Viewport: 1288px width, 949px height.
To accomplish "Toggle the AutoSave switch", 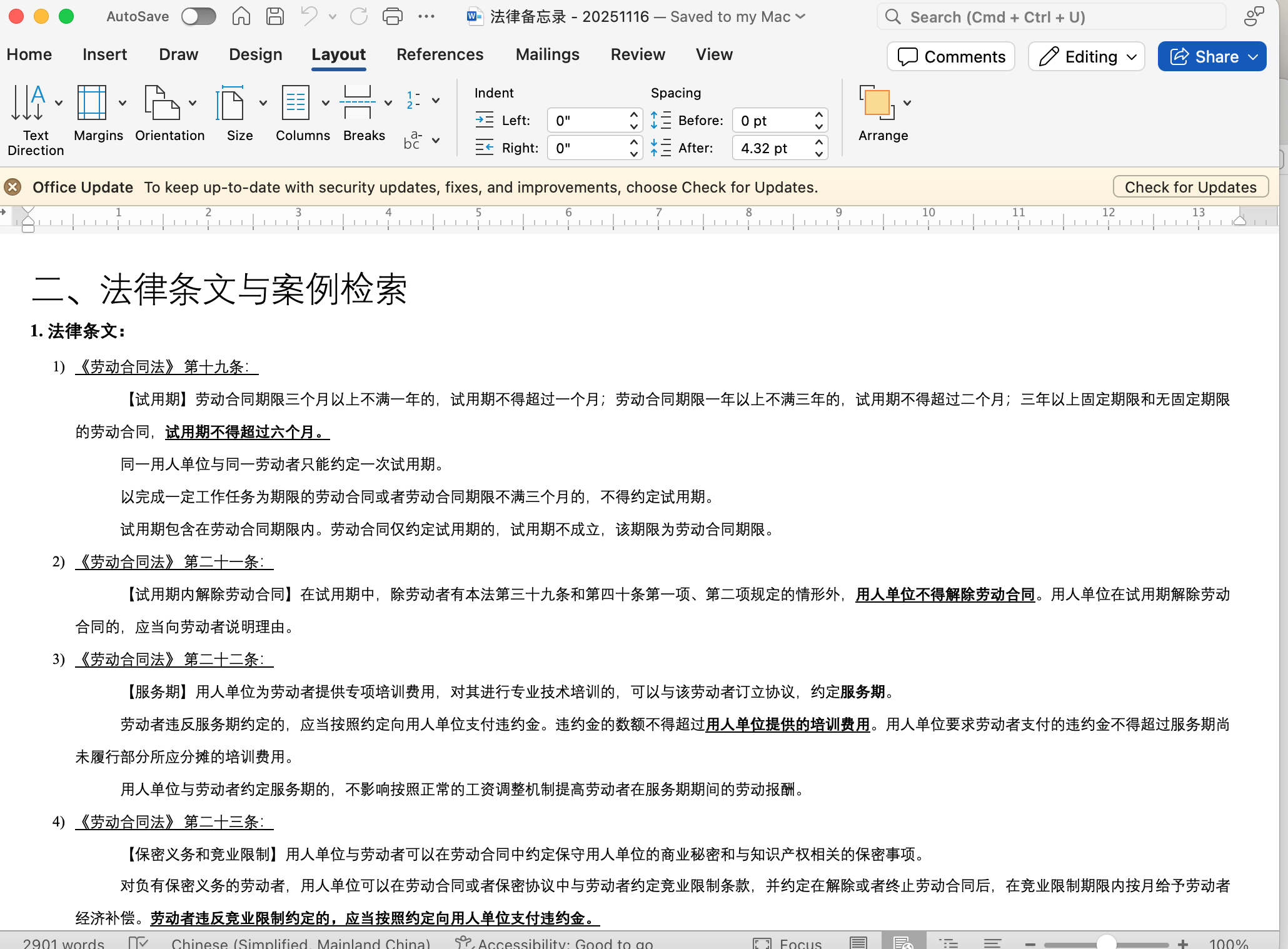I will pyautogui.click(x=198, y=17).
